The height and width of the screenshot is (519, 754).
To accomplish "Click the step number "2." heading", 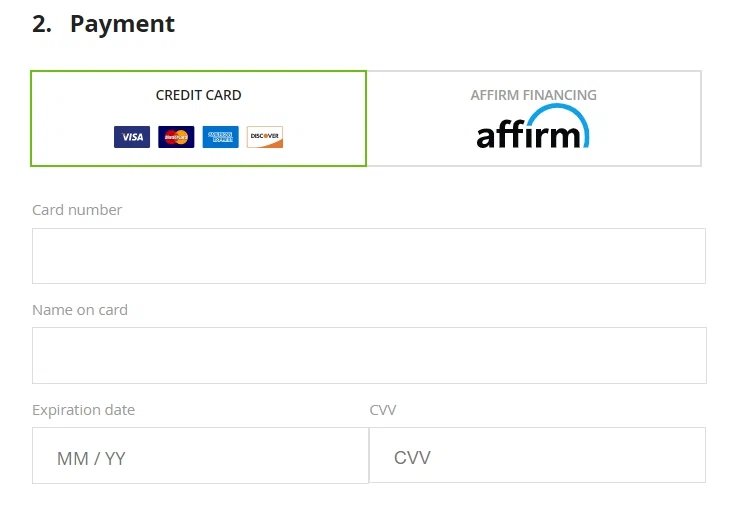I will coord(42,24).
